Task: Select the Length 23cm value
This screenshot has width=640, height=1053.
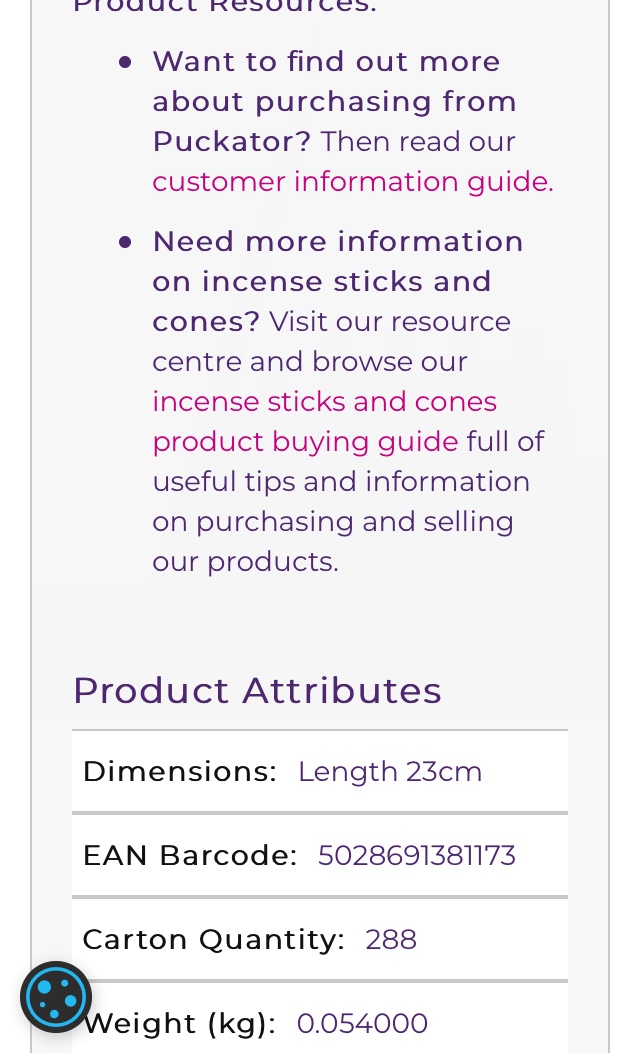Action: pos(390,772)
